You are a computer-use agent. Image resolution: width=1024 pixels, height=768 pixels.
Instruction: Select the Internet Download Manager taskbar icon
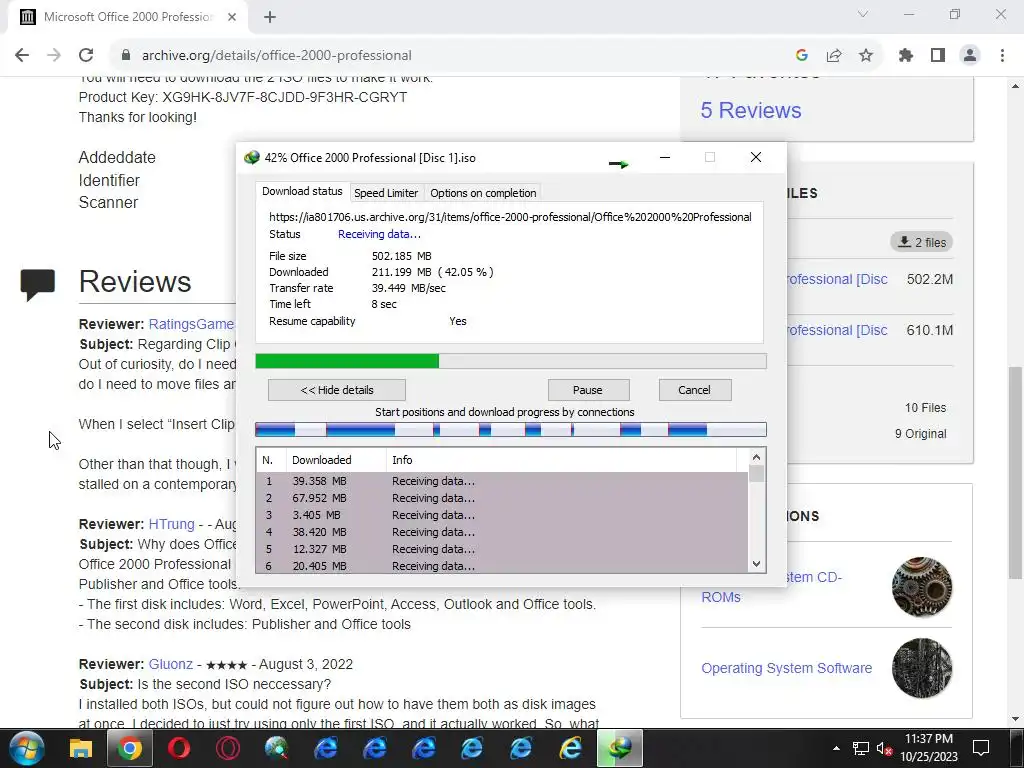tap(619, 748)
